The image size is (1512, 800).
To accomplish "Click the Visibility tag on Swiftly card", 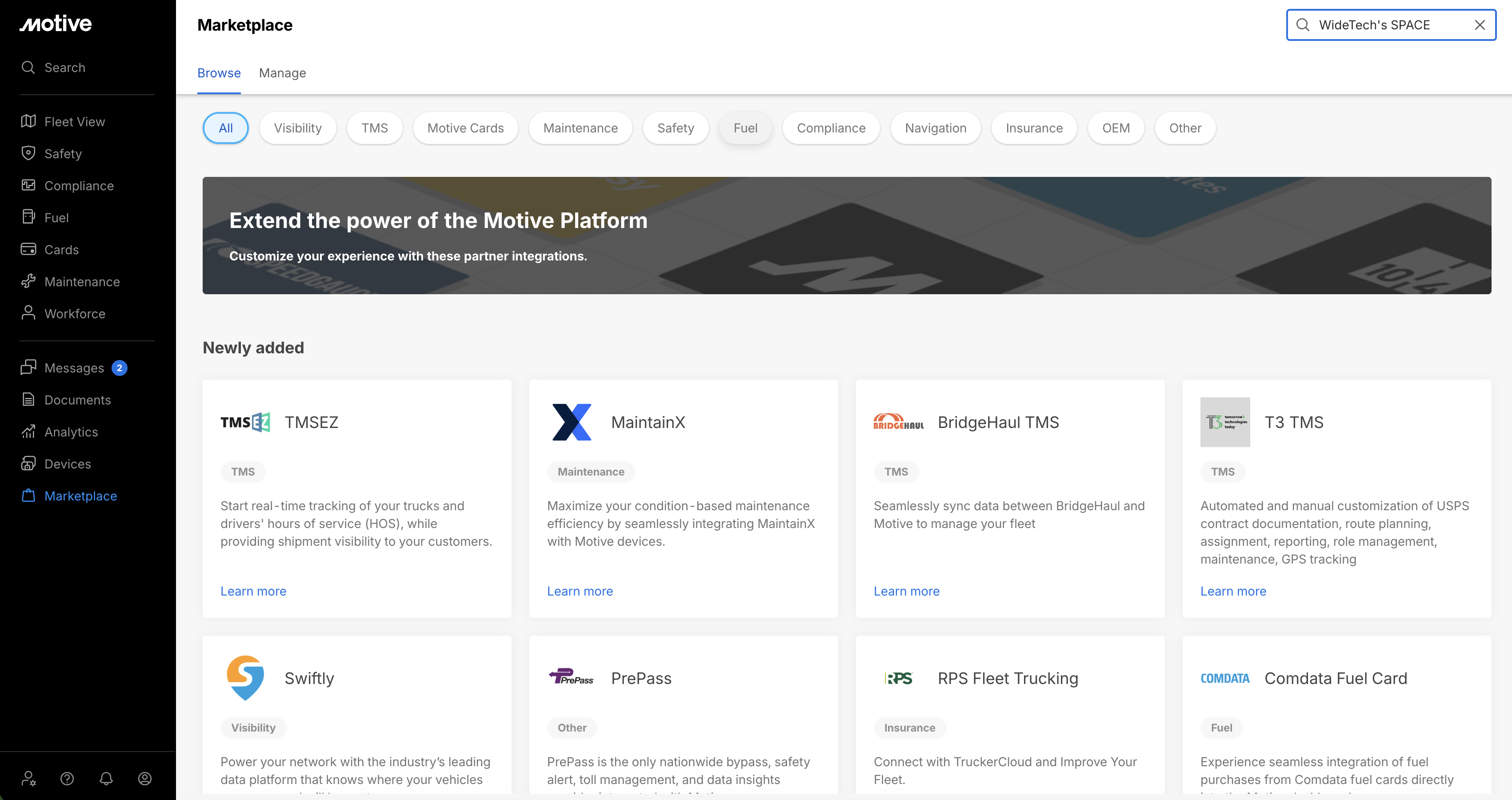I will coord(253,727).
